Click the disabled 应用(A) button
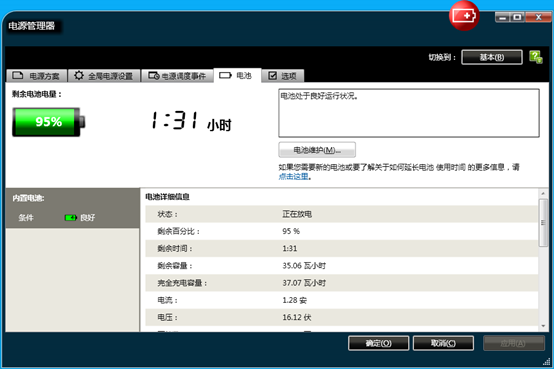554x369 pixels. pos(514,343)
